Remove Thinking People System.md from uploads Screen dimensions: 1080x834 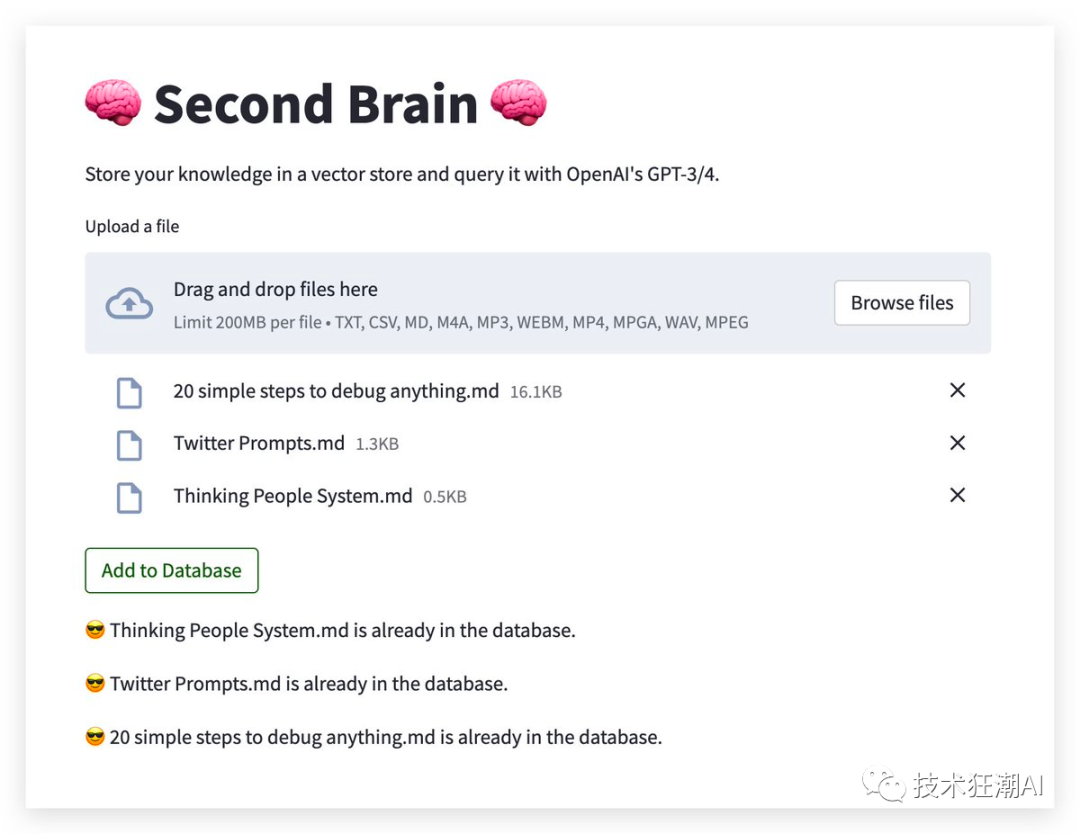957,495
